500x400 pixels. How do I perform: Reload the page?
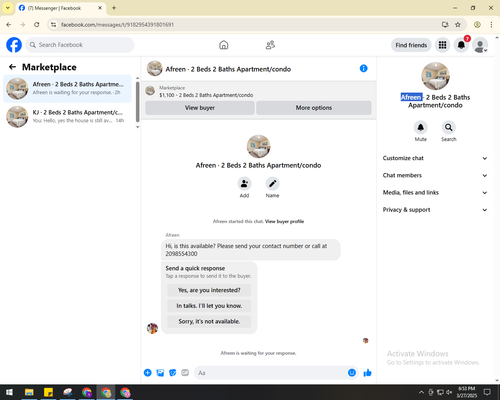37,25
